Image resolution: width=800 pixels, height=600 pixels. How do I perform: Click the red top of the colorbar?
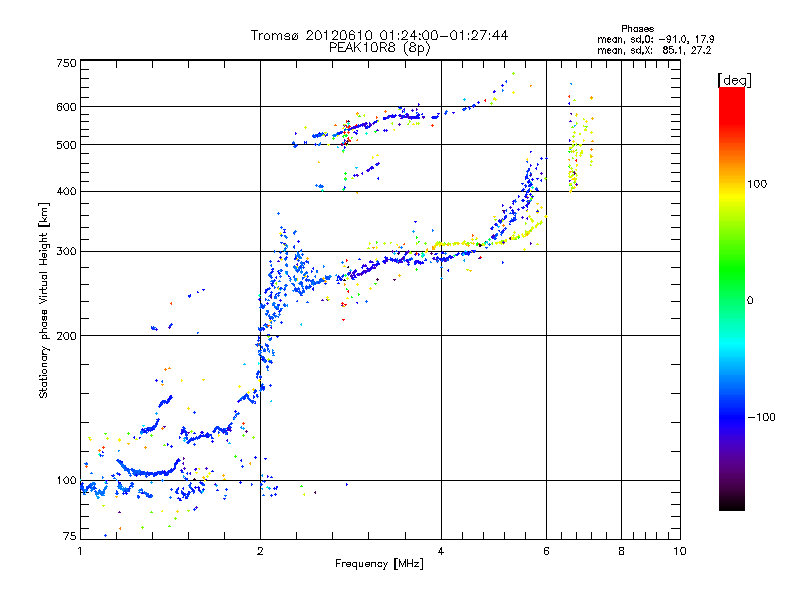[732, 97]
